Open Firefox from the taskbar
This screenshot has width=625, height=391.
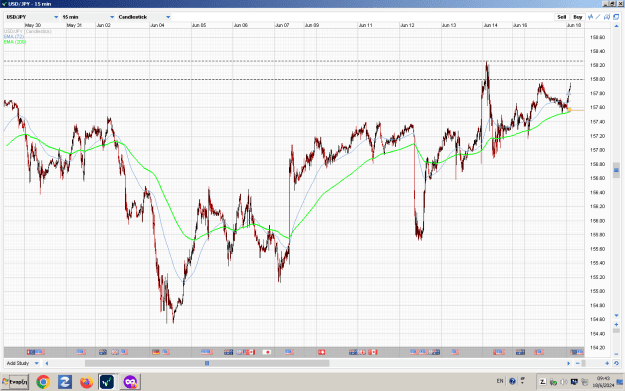click(x=86, y=382)
